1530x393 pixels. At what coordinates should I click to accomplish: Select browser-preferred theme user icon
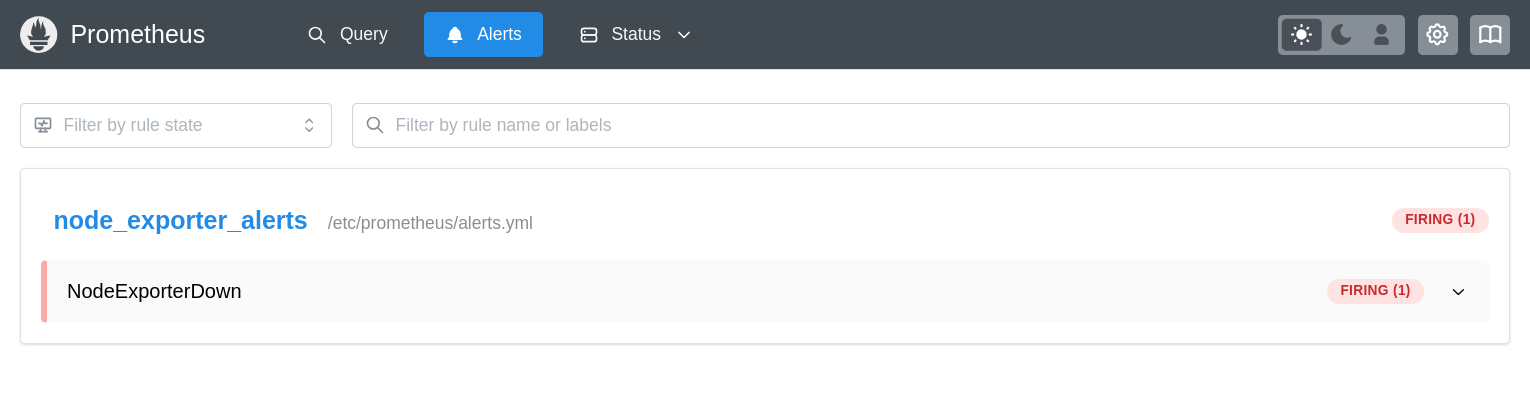[x=1381, y=34]
